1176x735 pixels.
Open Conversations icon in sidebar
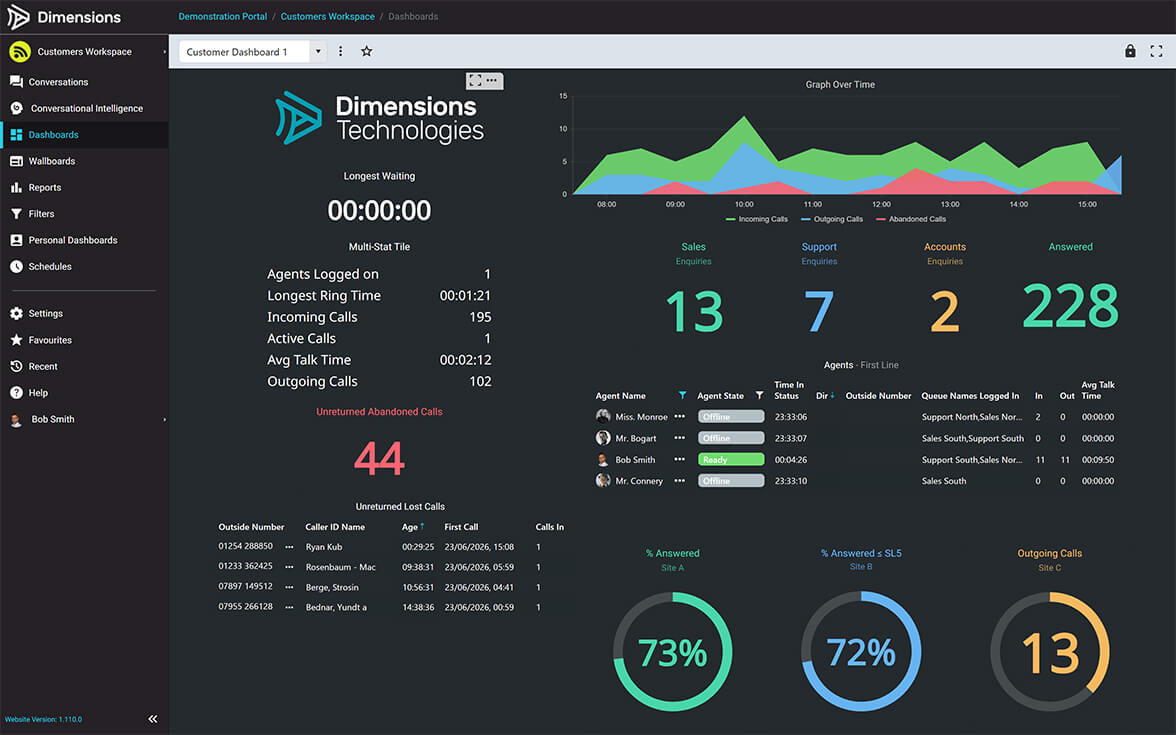[16, 82]
